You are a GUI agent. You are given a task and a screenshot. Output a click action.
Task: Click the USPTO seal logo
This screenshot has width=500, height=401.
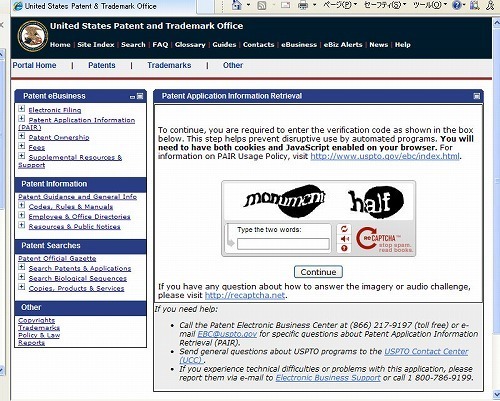click(32, 35)
